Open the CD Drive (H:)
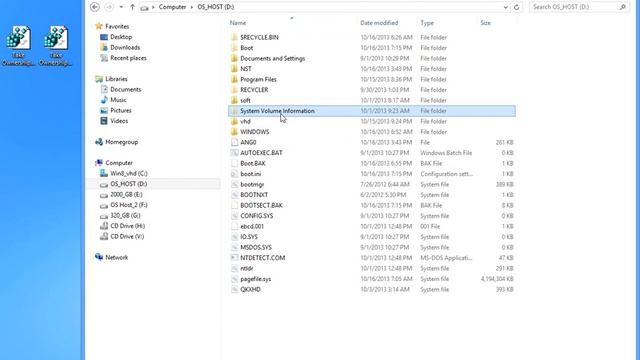The width and height of the screenshot is (640, 360). point(127,226)
